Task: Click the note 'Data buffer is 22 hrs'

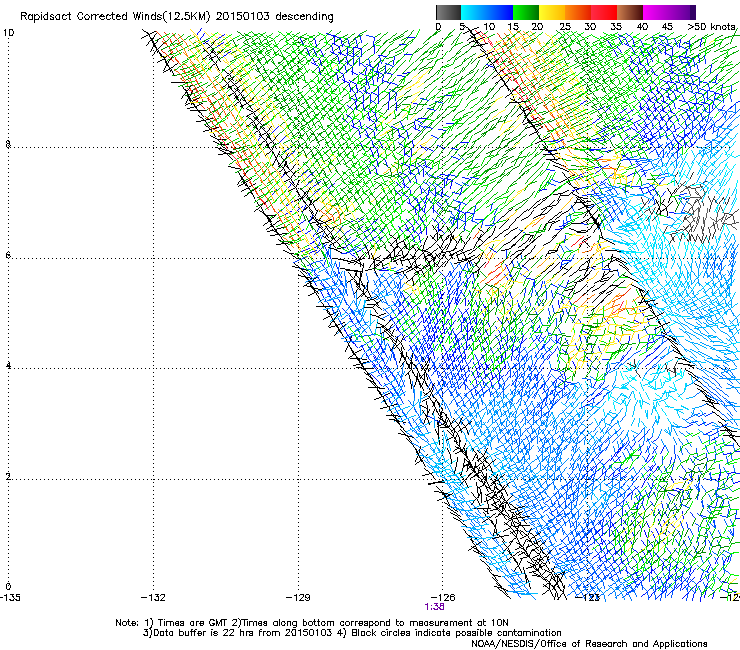Action: (204, 633)
